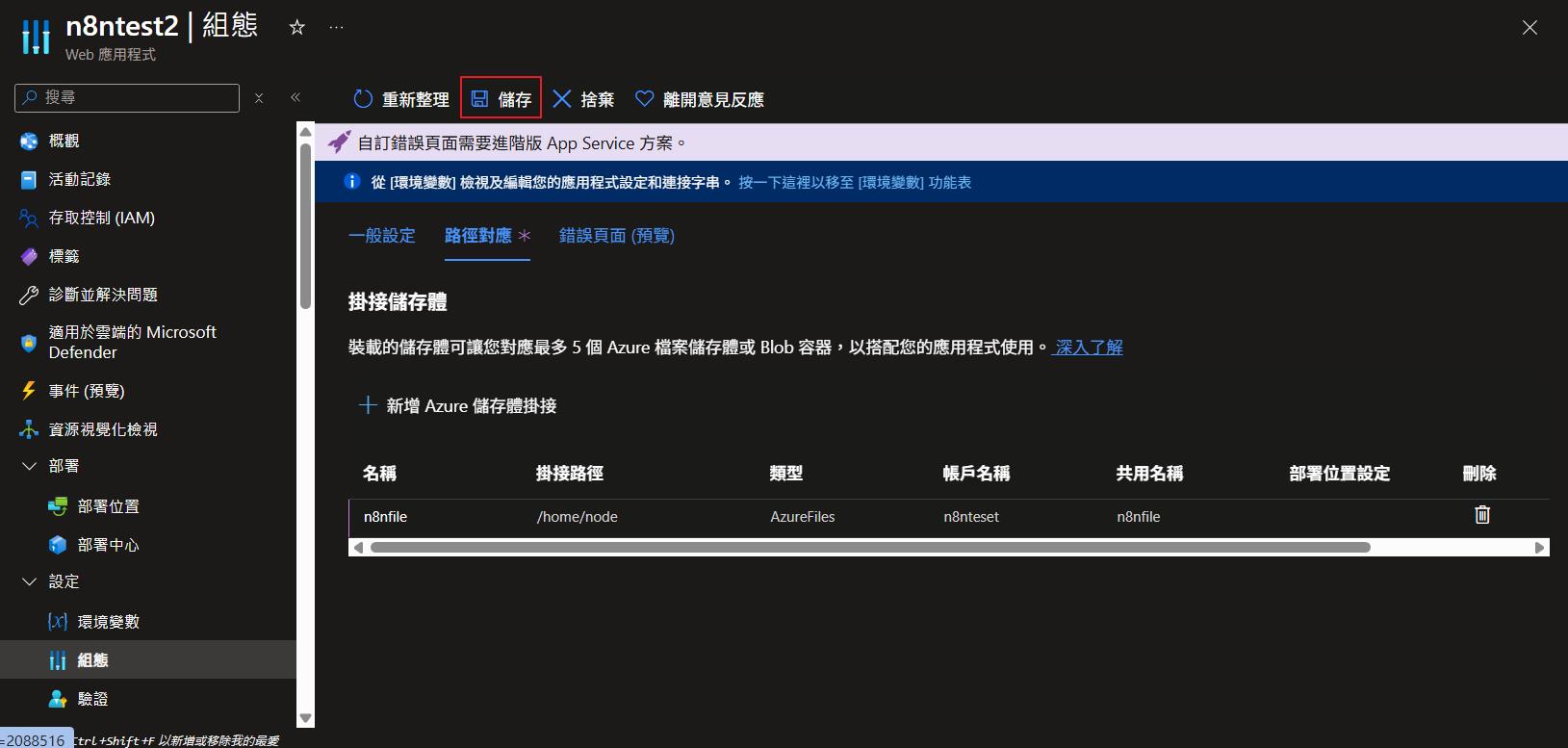
Task: Open 適用於雲端的 Microsoft Defender
Action: (133, 342)
